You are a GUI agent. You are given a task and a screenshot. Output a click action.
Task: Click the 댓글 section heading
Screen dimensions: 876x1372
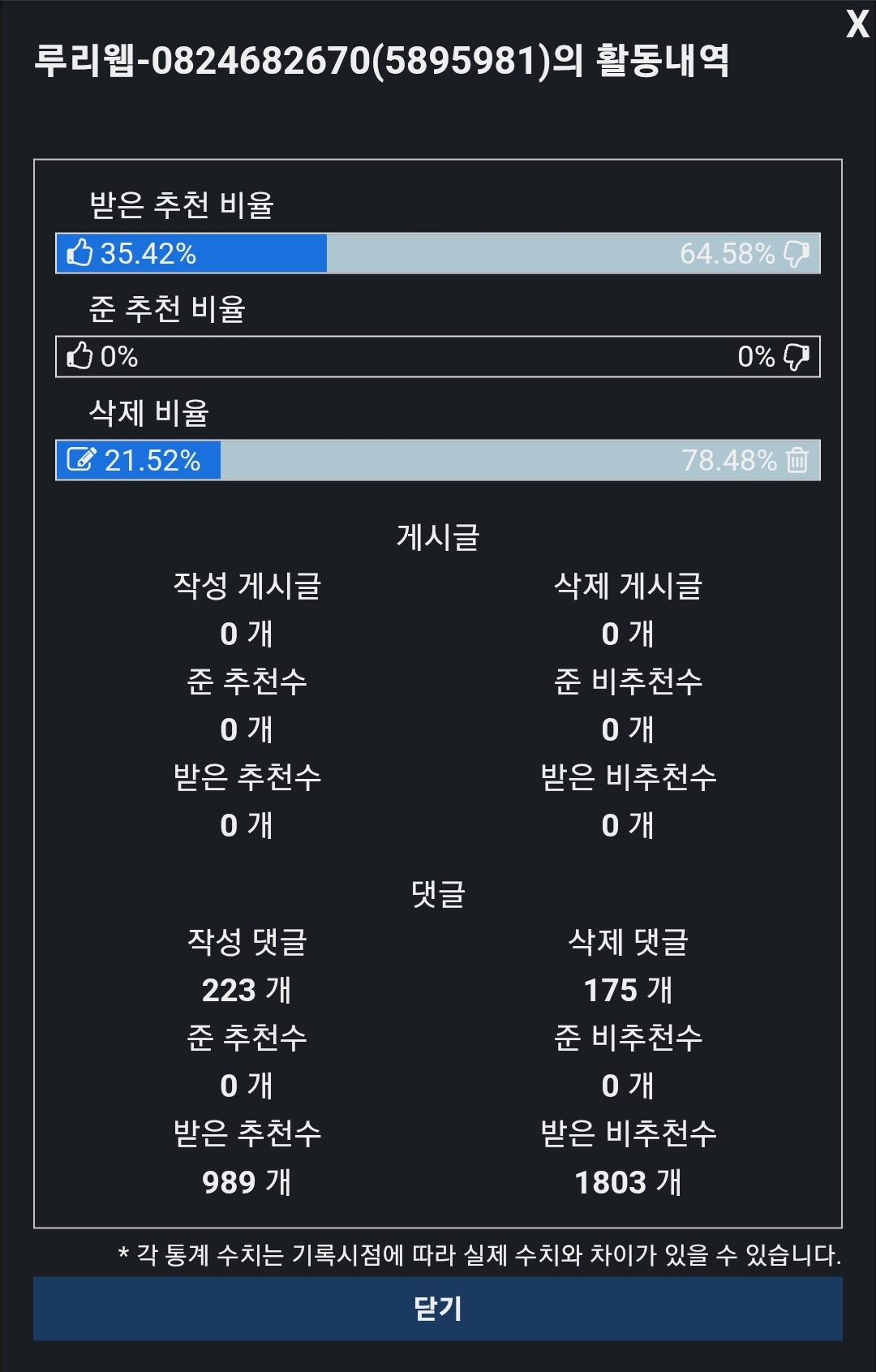438,893
